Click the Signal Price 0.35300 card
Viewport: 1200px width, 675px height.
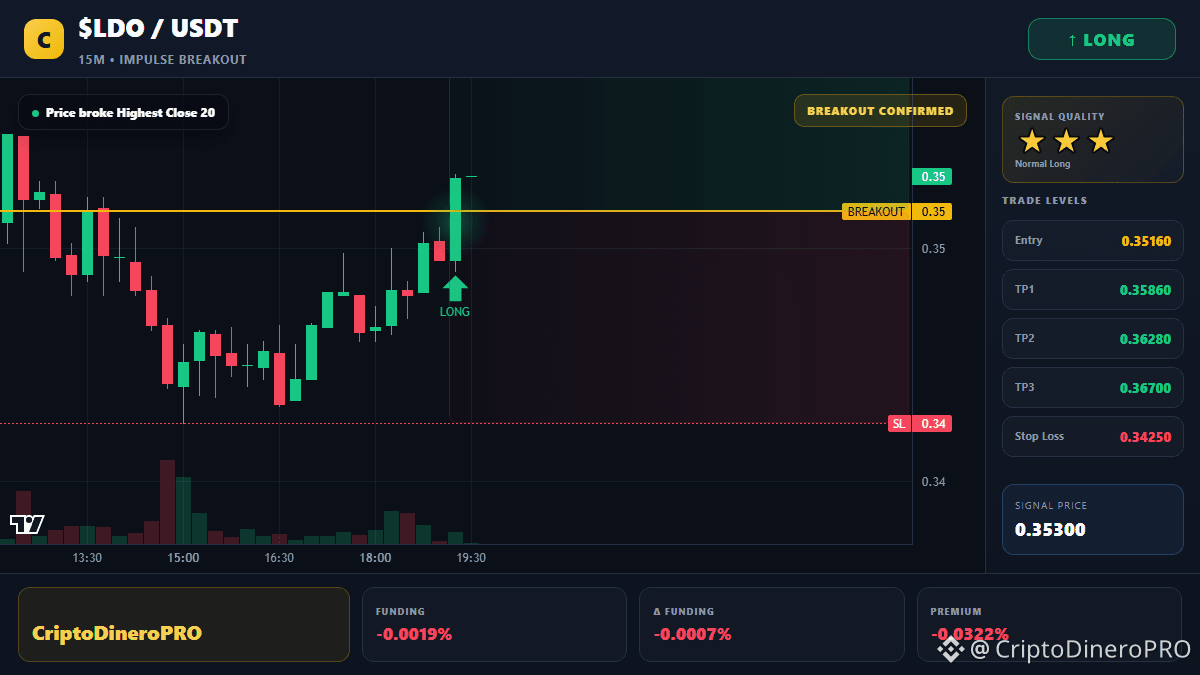point(1093,519)
